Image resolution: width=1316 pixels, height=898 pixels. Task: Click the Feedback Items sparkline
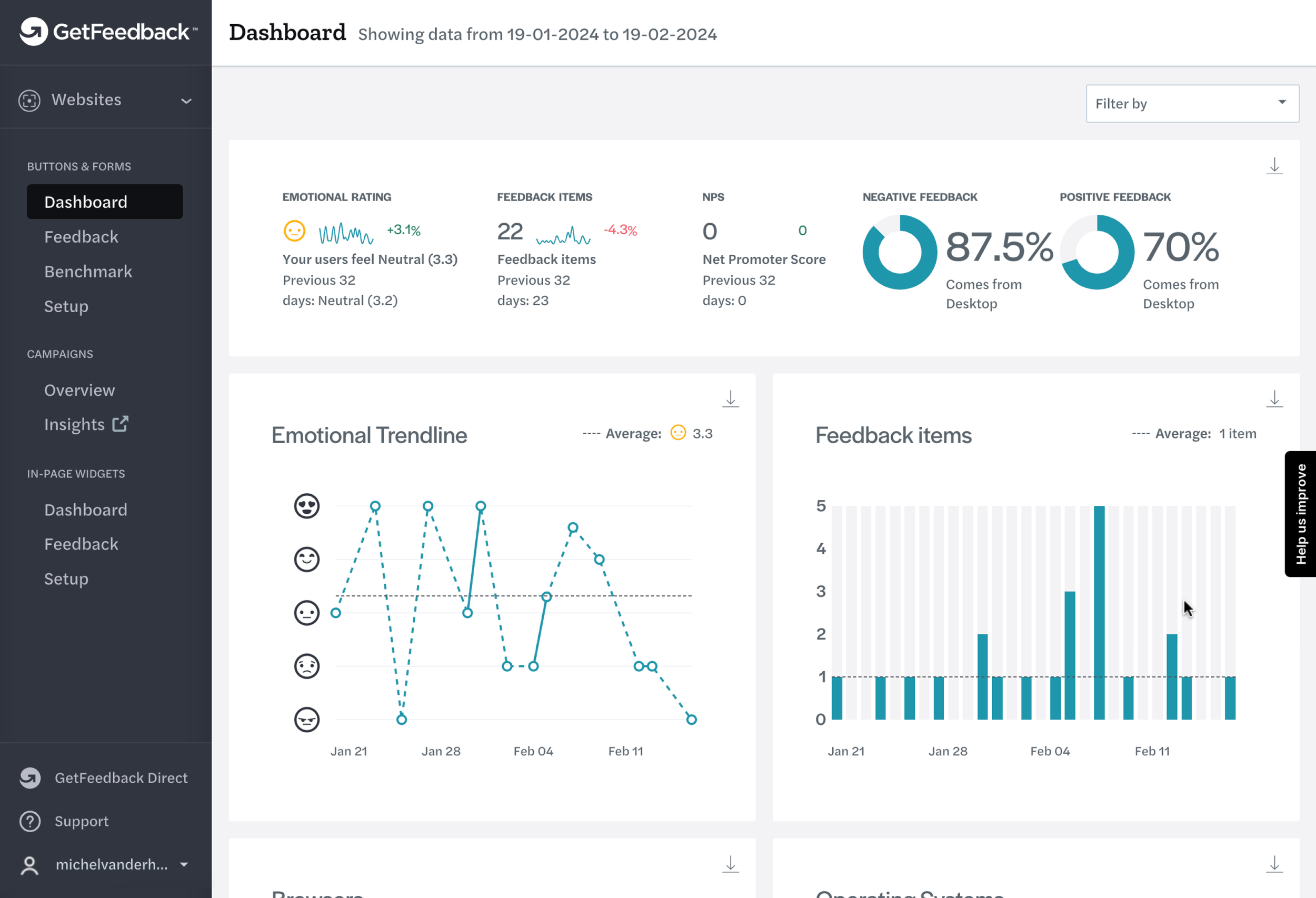coord(563,235)
